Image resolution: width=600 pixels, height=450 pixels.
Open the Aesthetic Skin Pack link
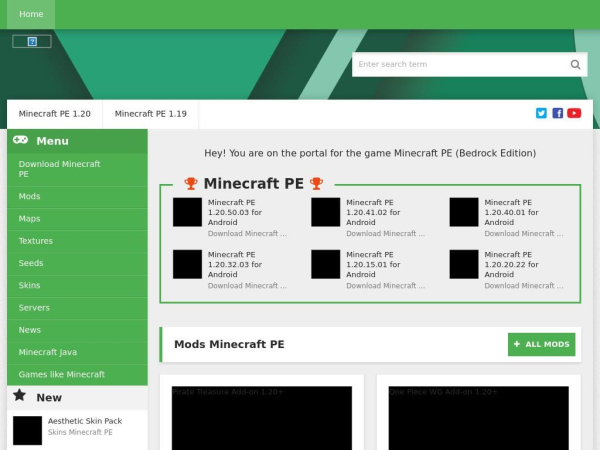coord(85,421)
